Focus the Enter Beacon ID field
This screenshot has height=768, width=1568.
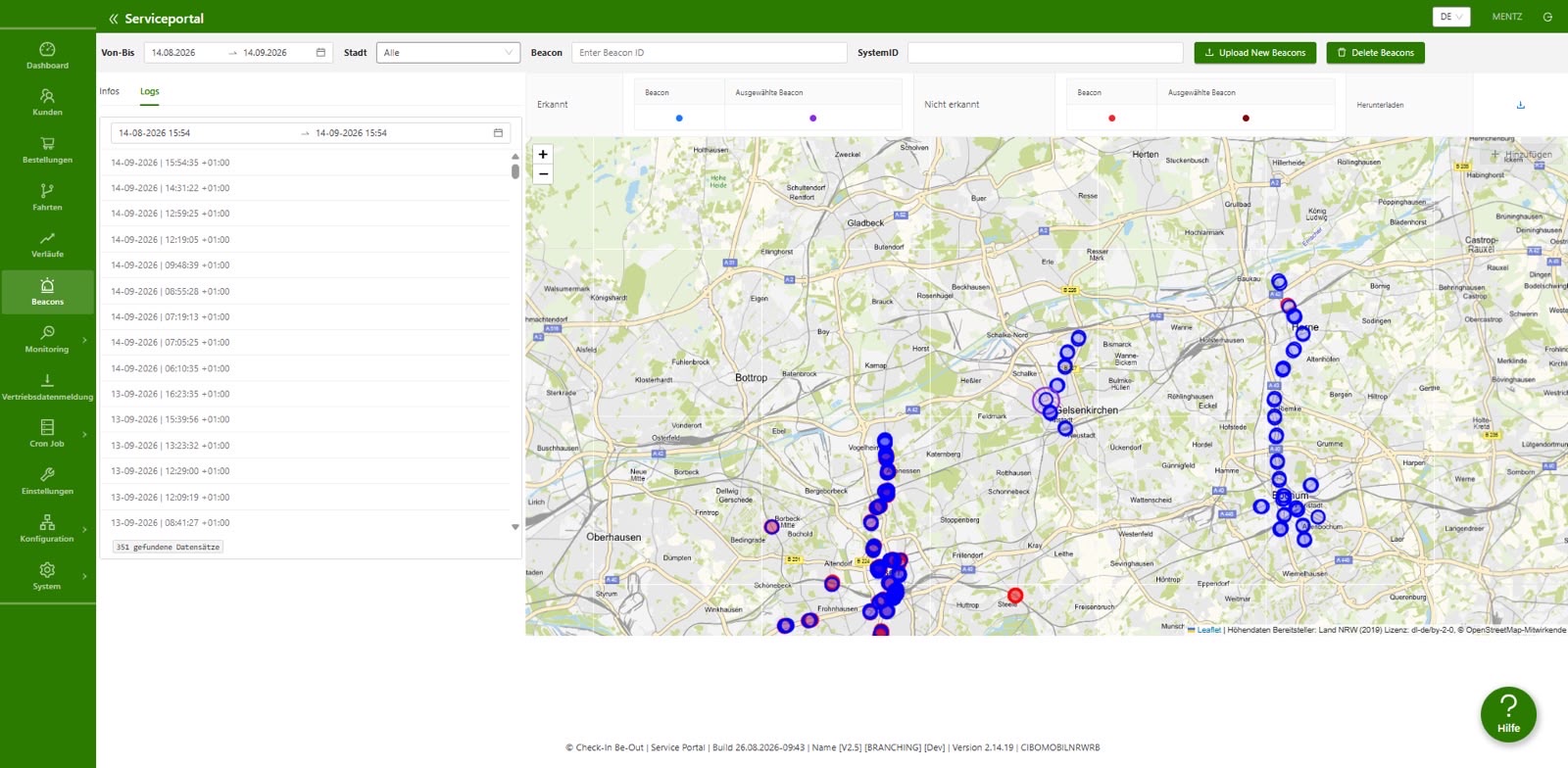pos(710,53)
